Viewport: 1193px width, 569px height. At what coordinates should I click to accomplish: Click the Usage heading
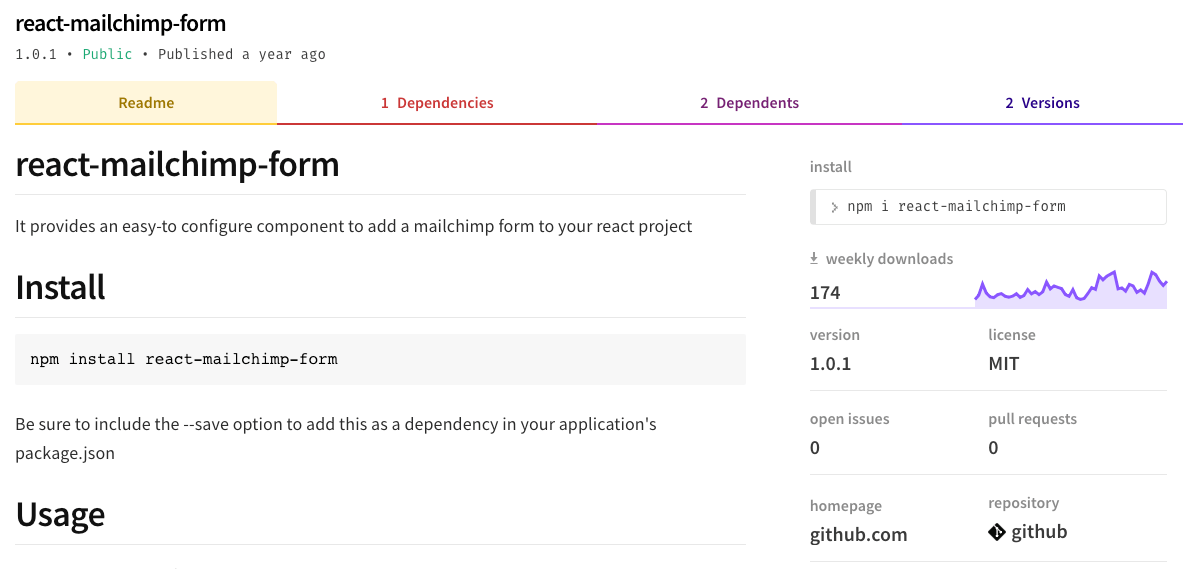(x=60, y=514)
